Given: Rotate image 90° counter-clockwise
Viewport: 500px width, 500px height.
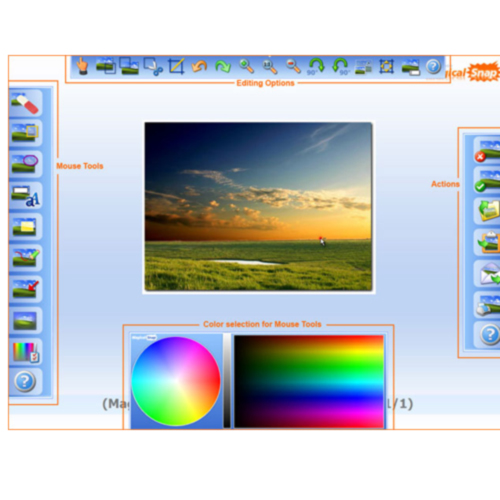Looking at the screenshot, I should coord(340,66).
